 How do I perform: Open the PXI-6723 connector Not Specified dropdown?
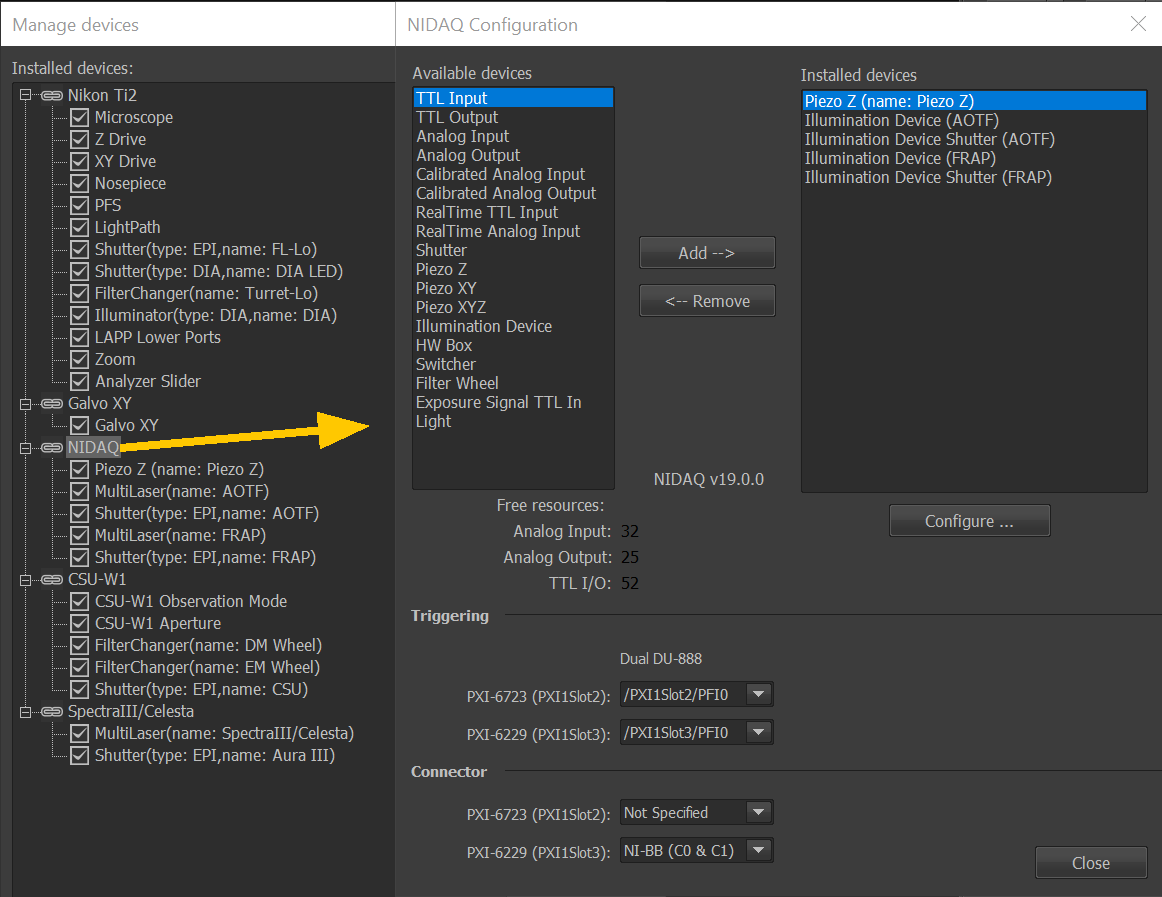point(759,813)
